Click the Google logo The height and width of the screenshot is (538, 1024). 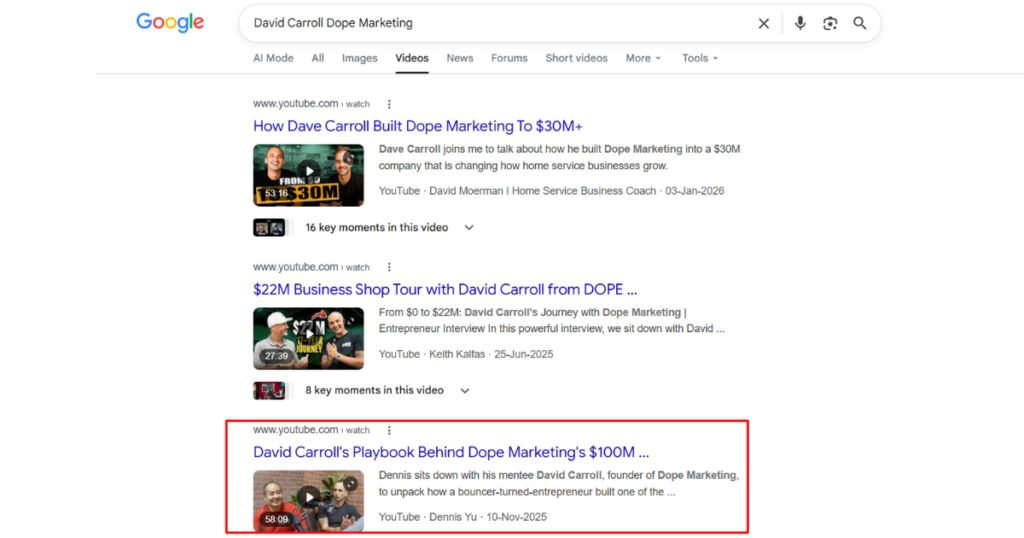pos(170,22)
